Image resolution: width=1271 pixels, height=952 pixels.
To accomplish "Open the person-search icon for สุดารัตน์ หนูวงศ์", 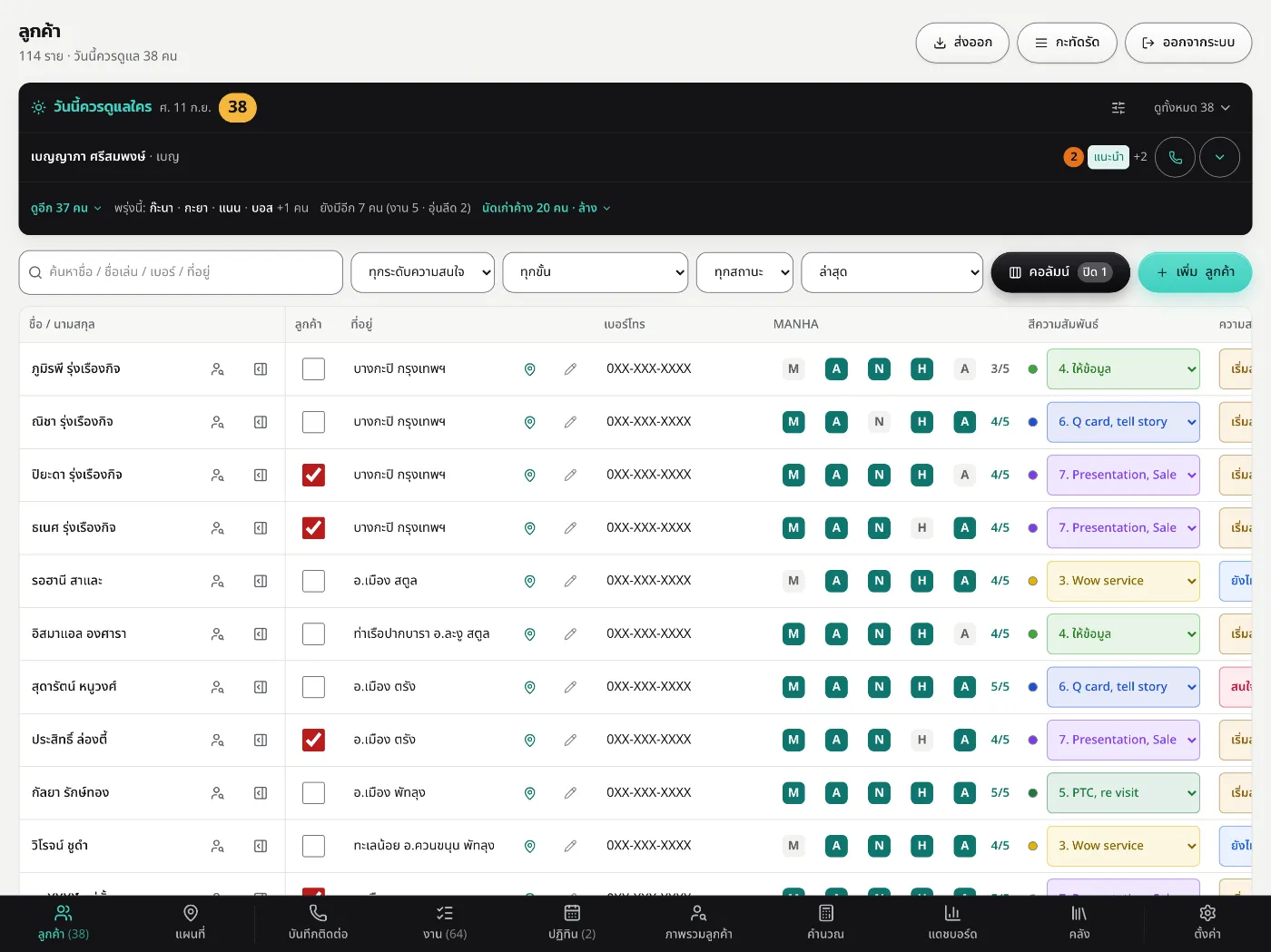I will (218, 687).
